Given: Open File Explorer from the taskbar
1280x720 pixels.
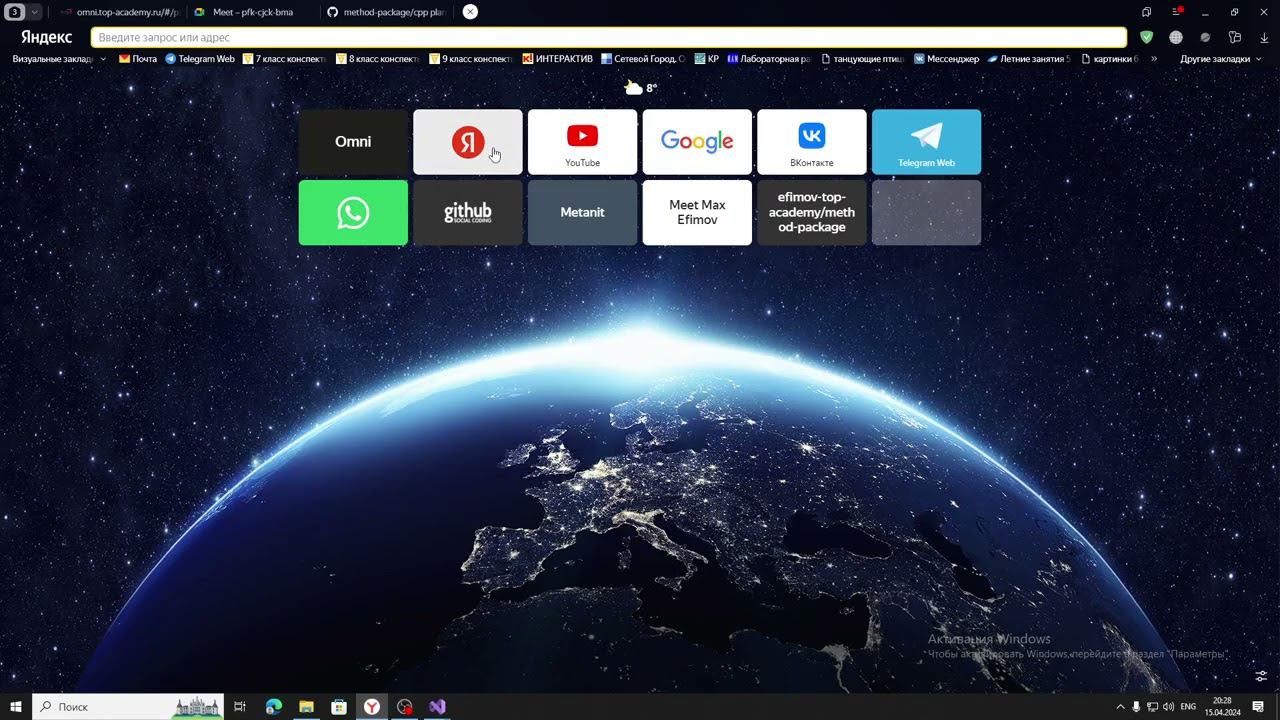Looking at the screenshot, I should [306, 707].
